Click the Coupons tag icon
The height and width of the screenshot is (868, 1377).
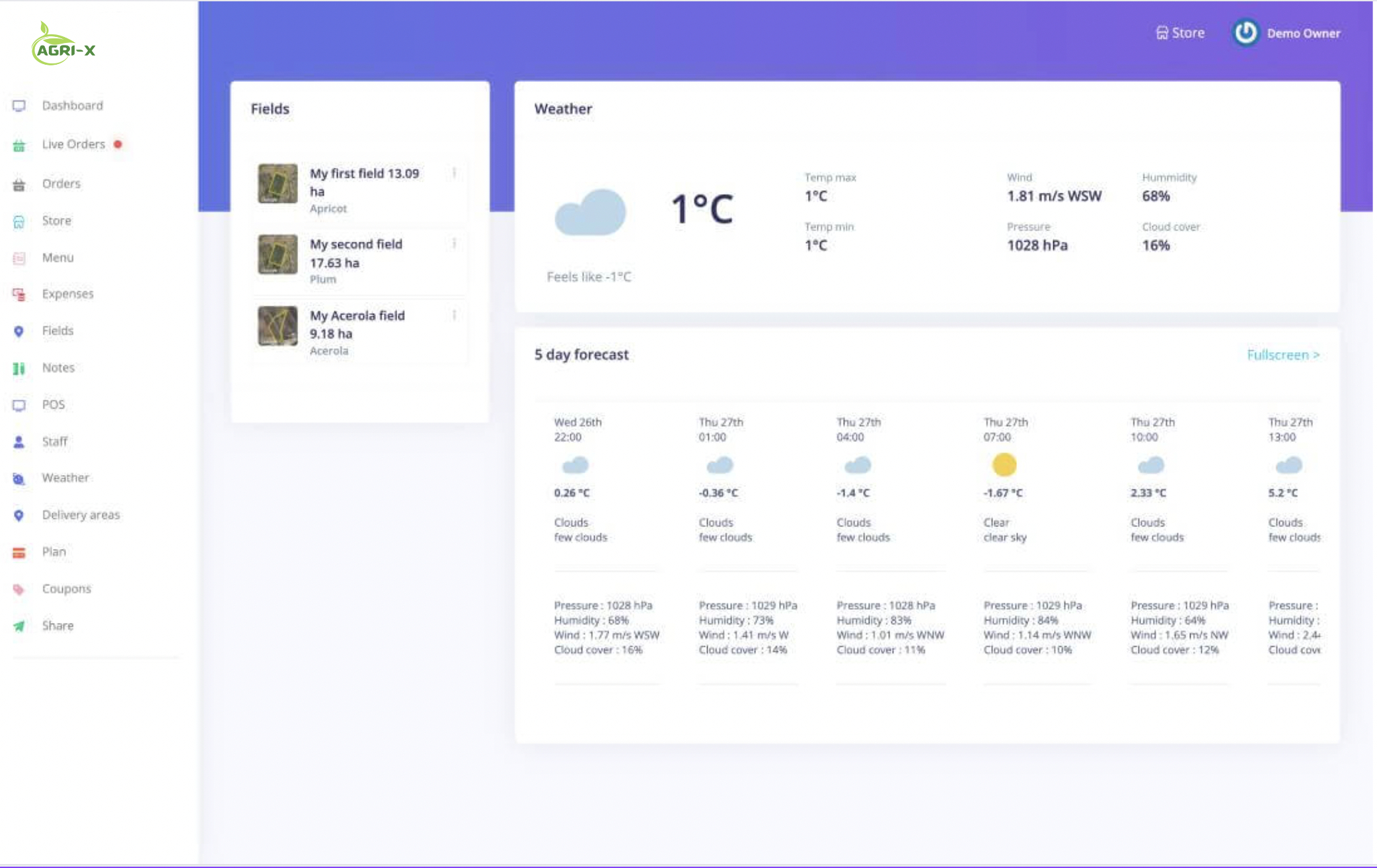(19, 589)
